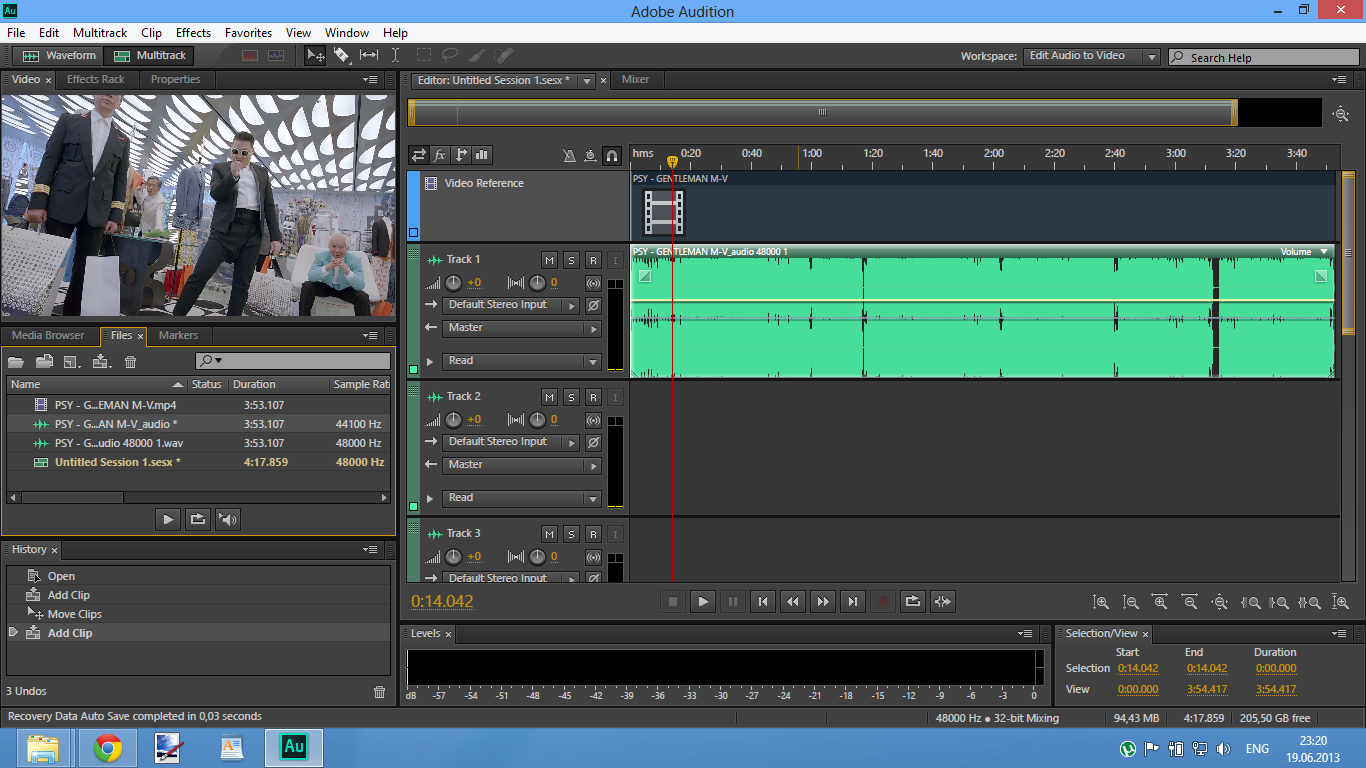Select the Razor tool in toolbar

[342, 56]
